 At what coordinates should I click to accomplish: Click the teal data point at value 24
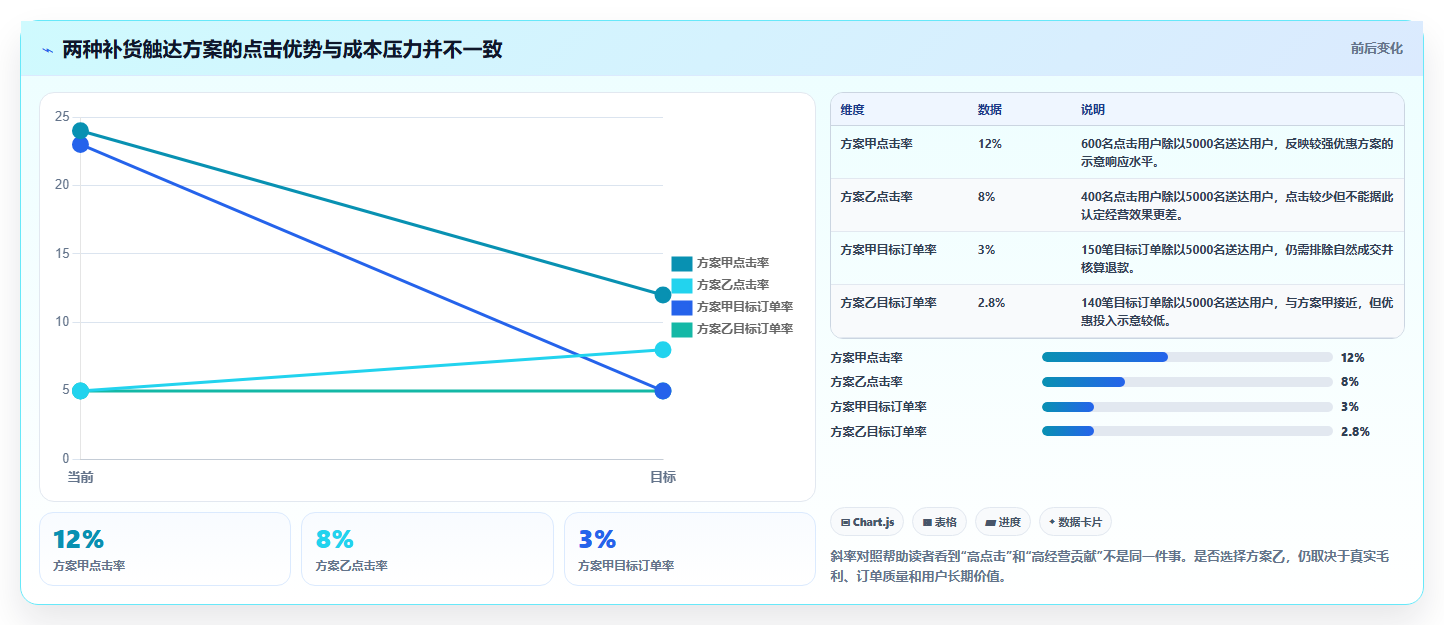click(81, 131)
